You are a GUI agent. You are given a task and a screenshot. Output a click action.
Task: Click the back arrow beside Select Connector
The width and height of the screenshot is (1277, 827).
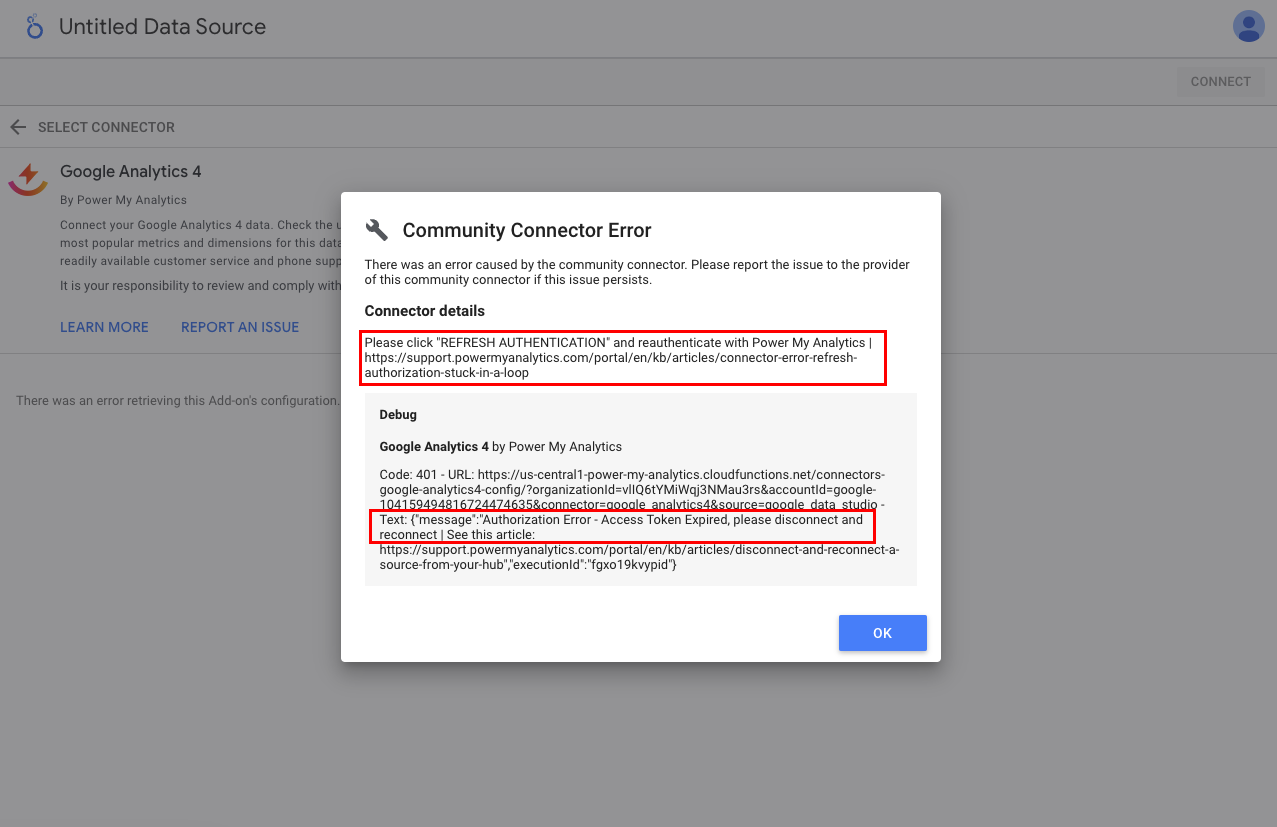(x=18, y=127)
